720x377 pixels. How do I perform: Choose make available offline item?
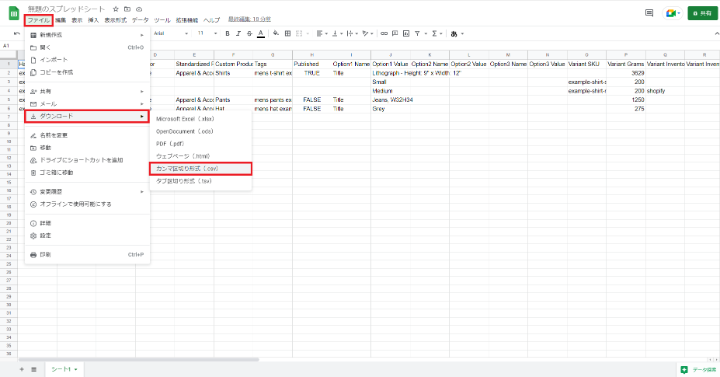(87, 204)
